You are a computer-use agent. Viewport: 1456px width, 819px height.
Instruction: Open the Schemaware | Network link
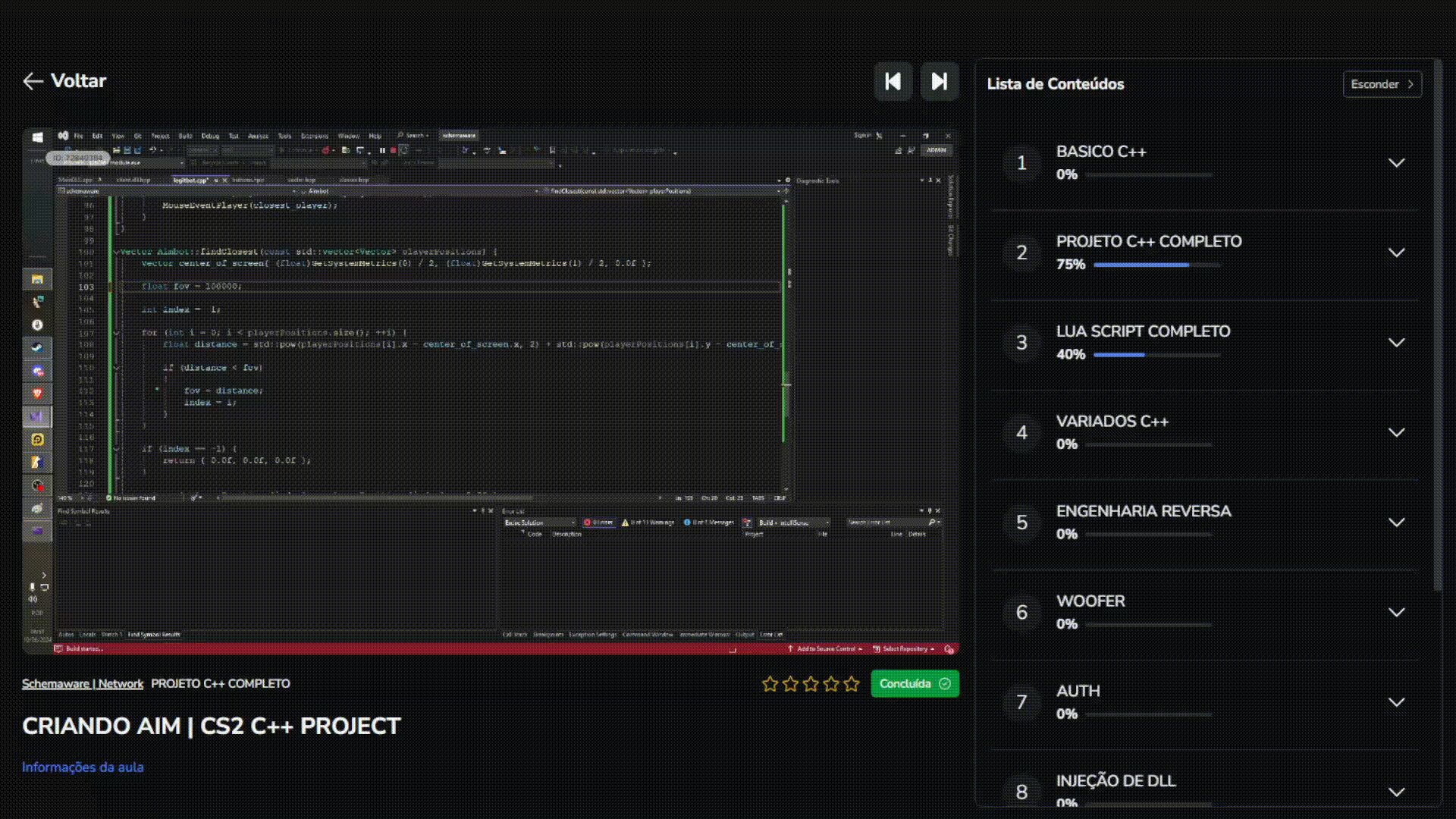(82, 684)
